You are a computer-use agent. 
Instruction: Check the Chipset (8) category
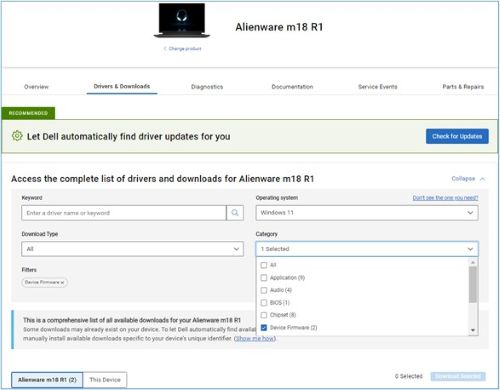click(x=264, y=315)
